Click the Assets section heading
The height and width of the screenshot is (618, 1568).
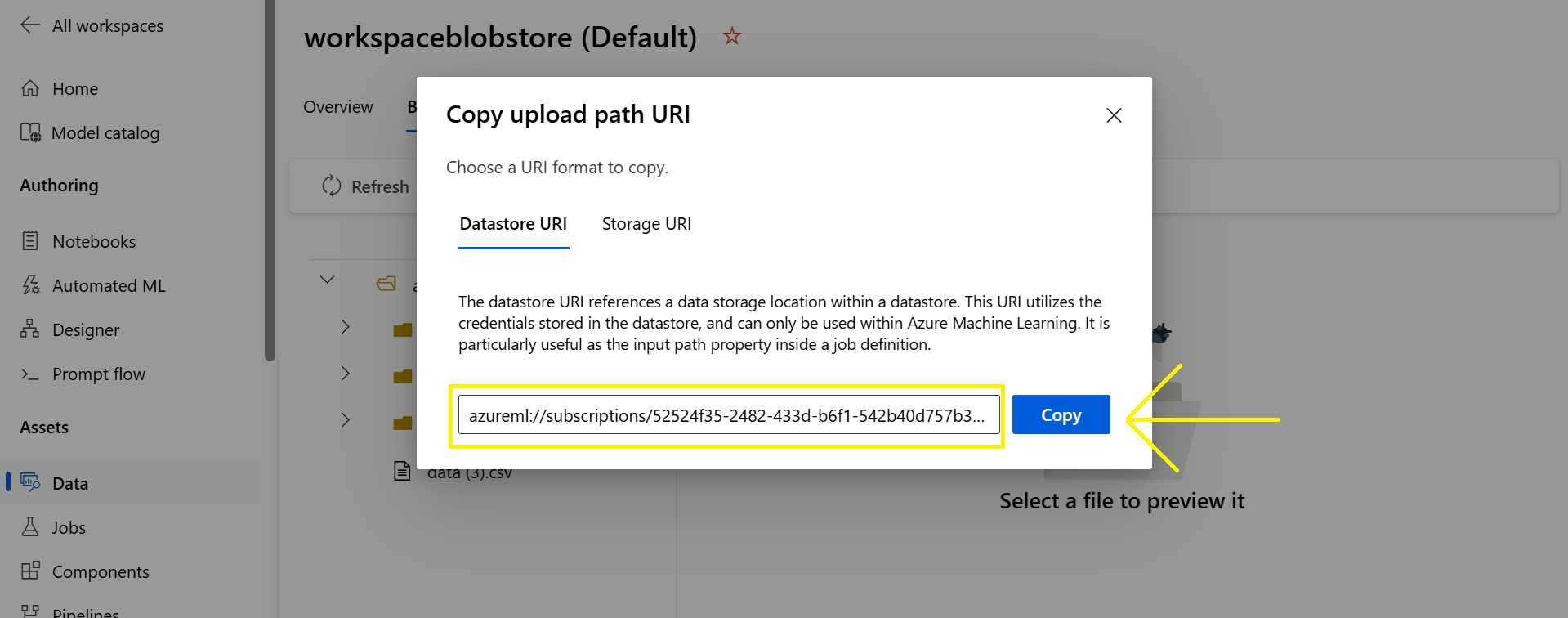tap(44, 428)
